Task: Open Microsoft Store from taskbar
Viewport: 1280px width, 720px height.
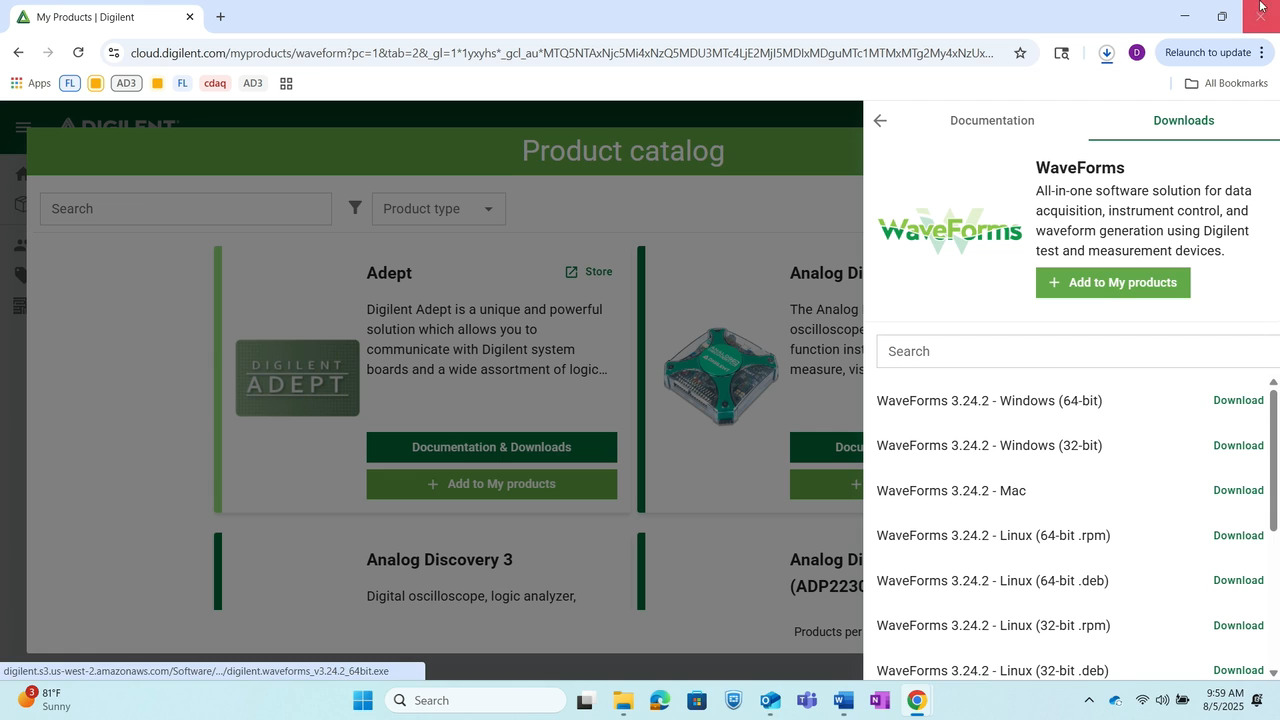Action: [x=697, y=700]
